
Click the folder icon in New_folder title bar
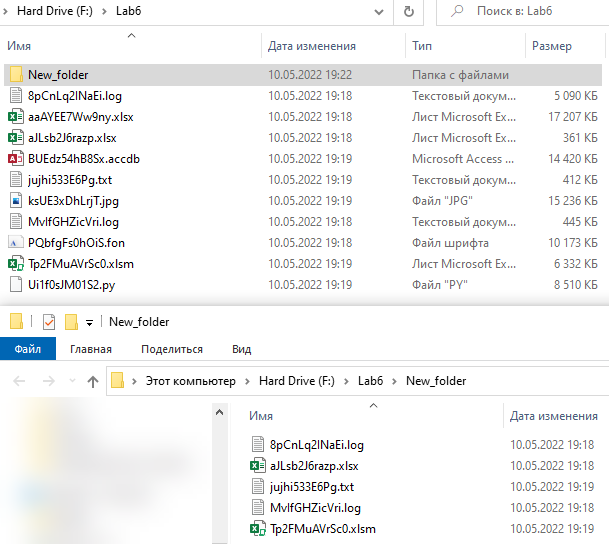(x=16, y=322)
